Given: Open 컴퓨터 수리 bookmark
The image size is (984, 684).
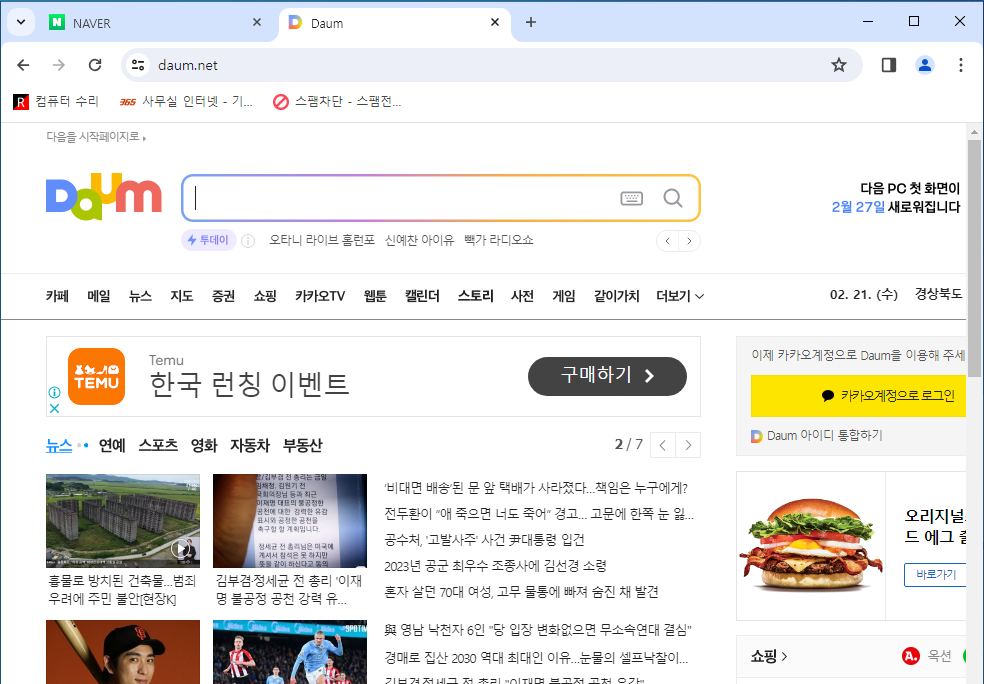Looking at the screenshot, I should coord(56,102).
